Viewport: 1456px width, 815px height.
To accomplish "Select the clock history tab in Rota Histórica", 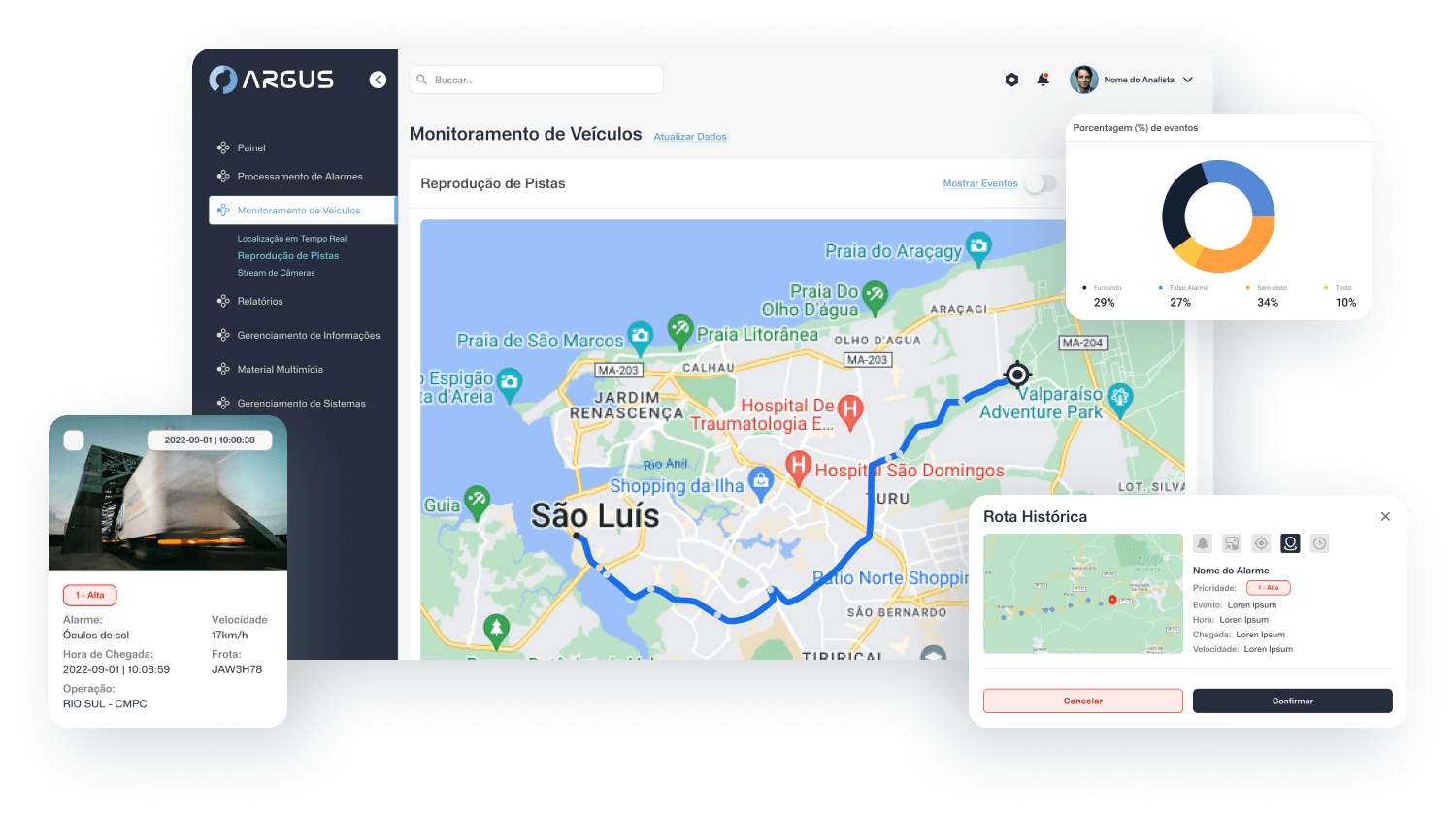I will (1319, 543).
